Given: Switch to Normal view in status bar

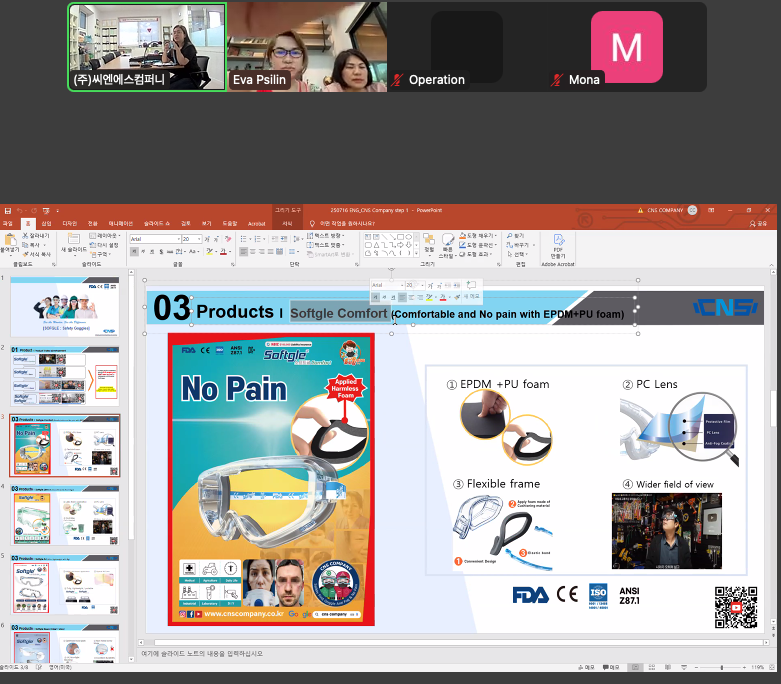Looking at the screenshot, I should point(634,667).
